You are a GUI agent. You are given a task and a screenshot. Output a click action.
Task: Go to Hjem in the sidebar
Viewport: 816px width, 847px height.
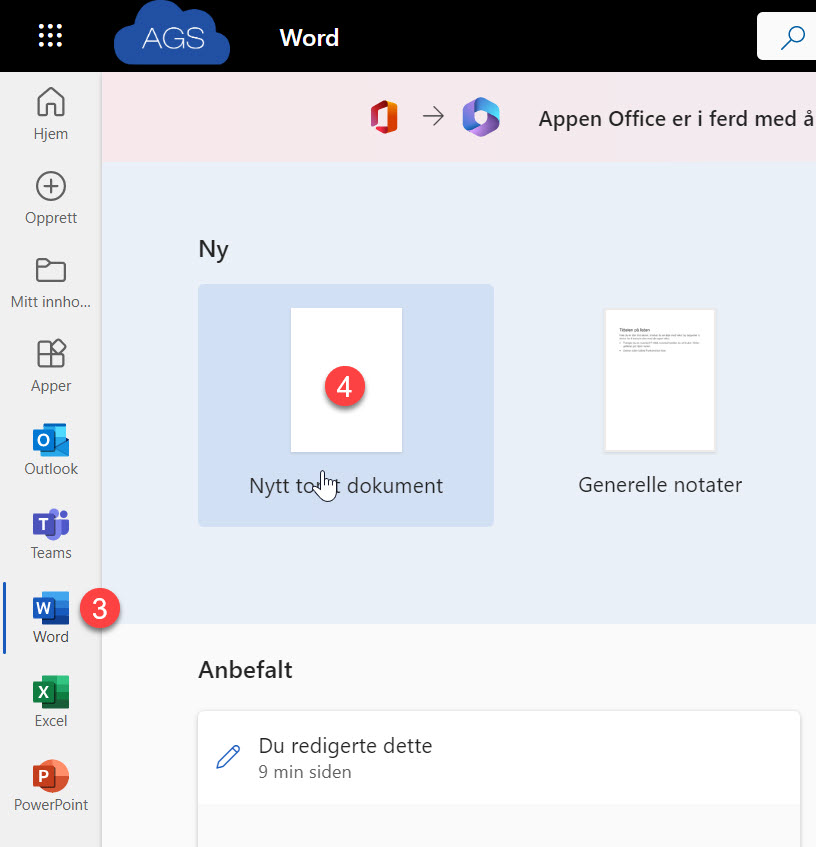[51, 113]
